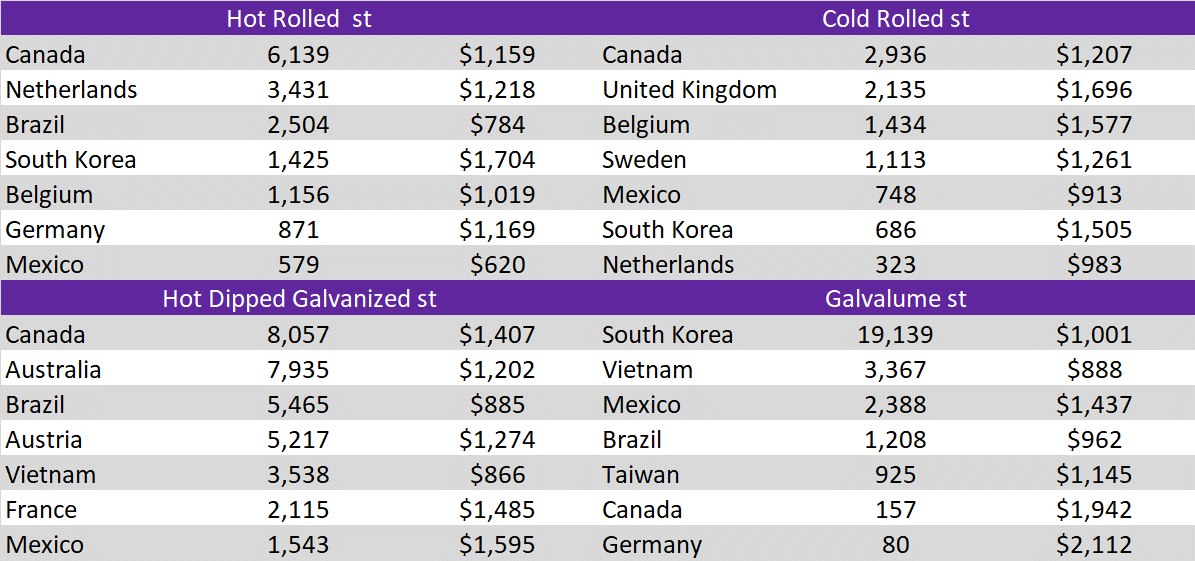Image resolution: width=1195 pixels, height=561 pixels.
Task: Click the $1,218 Netherlands price cell
Action: coord(498,90)
